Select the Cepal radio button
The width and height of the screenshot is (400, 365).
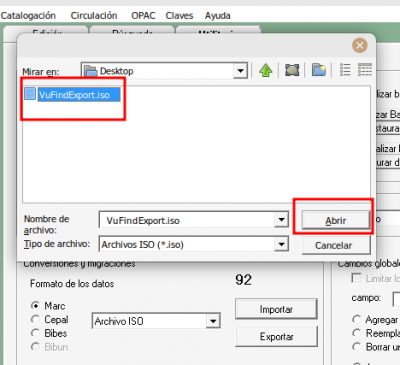(35, 319)
